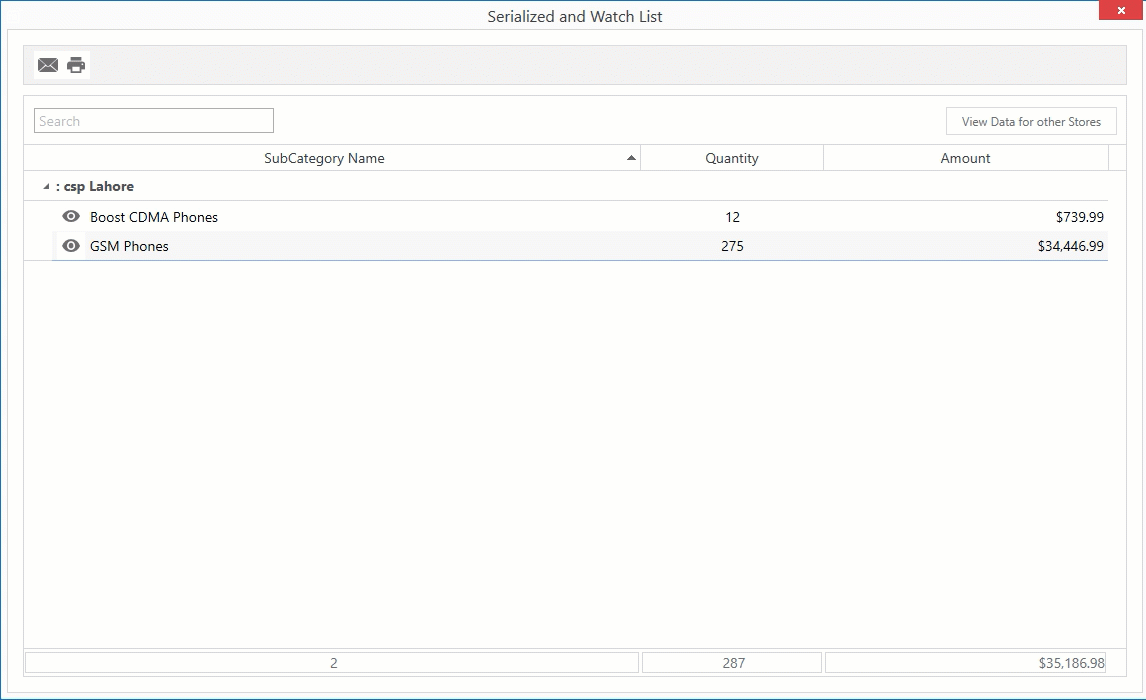Open View Data for other Stores

point(1031,120)
